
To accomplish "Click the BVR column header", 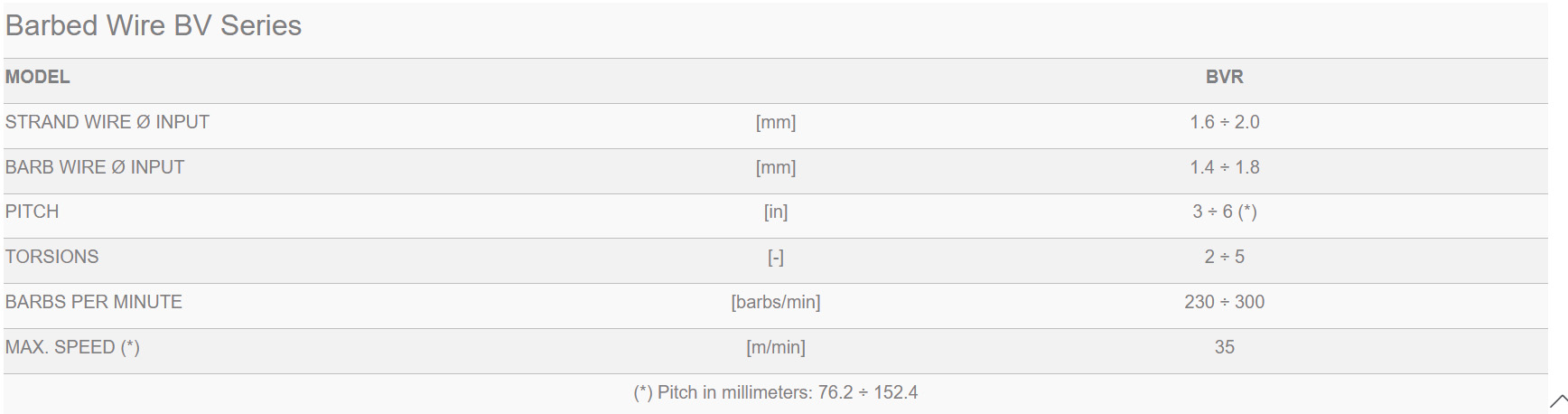I will (1224, 77).
